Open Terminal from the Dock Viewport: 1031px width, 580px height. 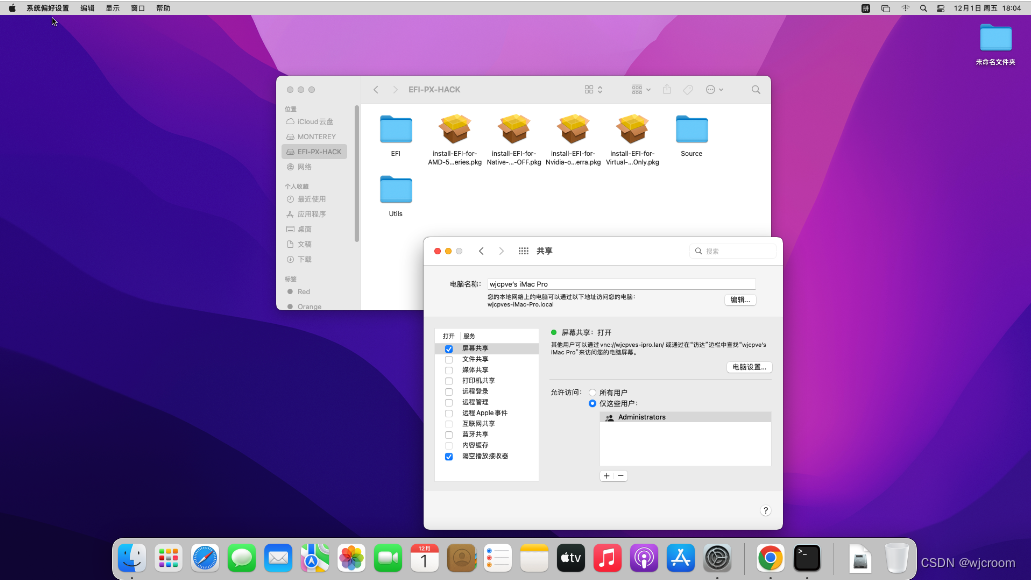pyautogui.click(x=807, y=558)
